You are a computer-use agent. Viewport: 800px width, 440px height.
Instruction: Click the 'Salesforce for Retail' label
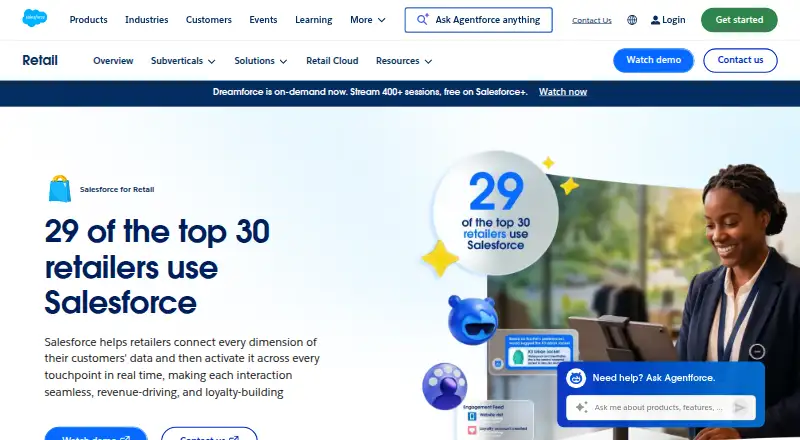[x=117, y=189]
